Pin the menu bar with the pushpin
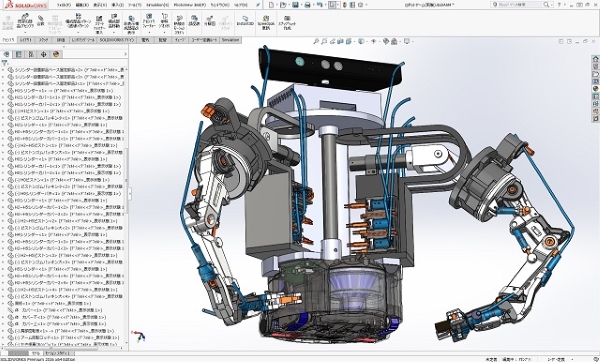 tap(258, 5)
